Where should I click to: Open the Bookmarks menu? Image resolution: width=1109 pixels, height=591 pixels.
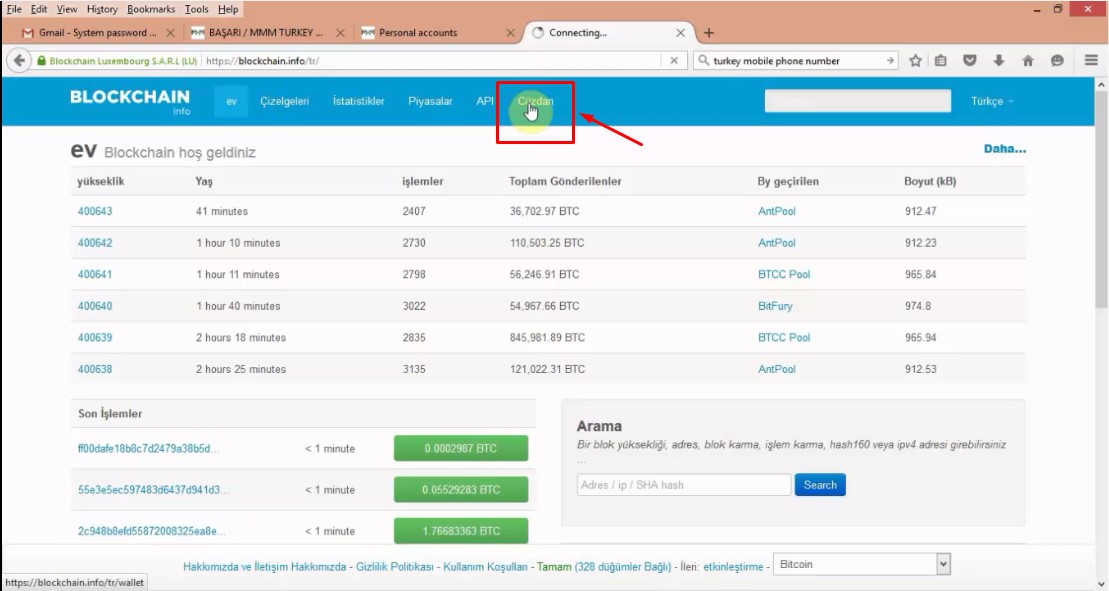pos(151,9)
